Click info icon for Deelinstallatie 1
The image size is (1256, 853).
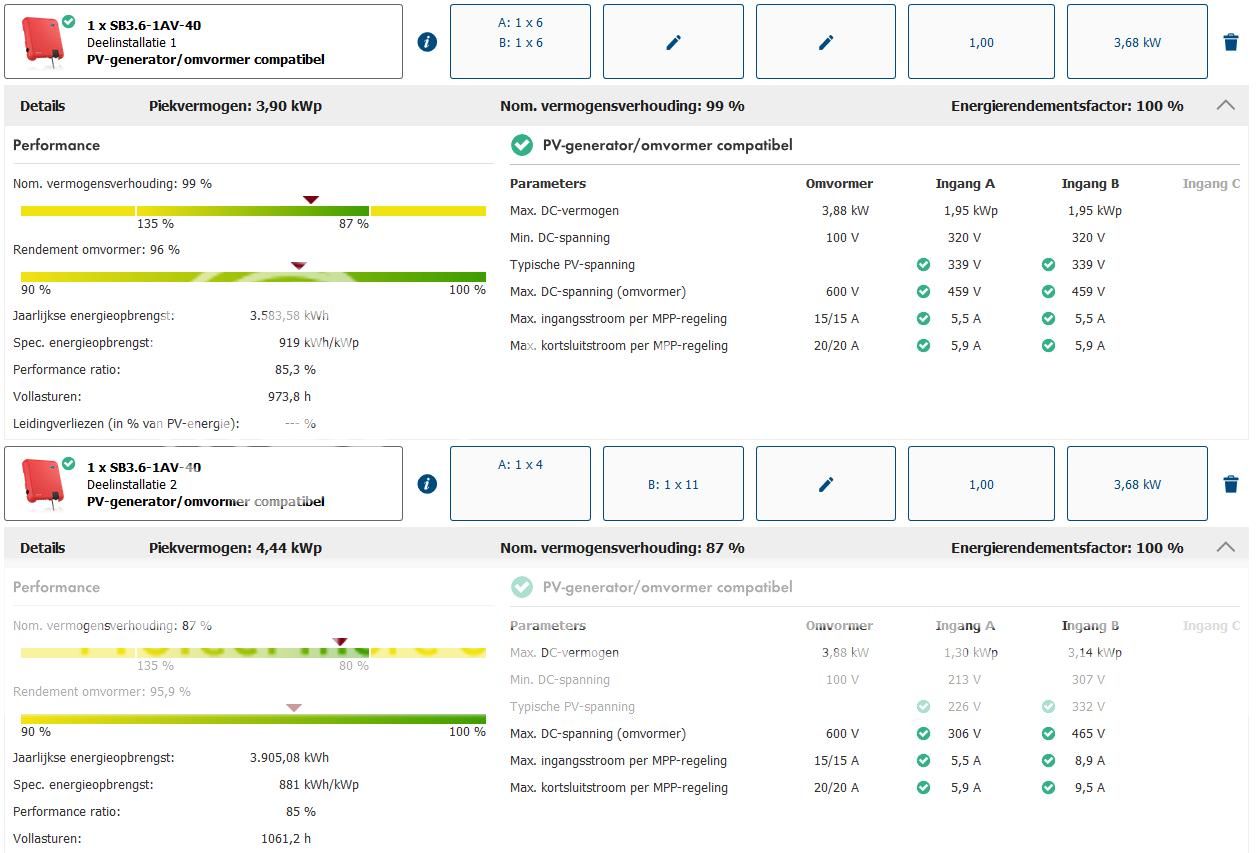(x=427, y=42)
